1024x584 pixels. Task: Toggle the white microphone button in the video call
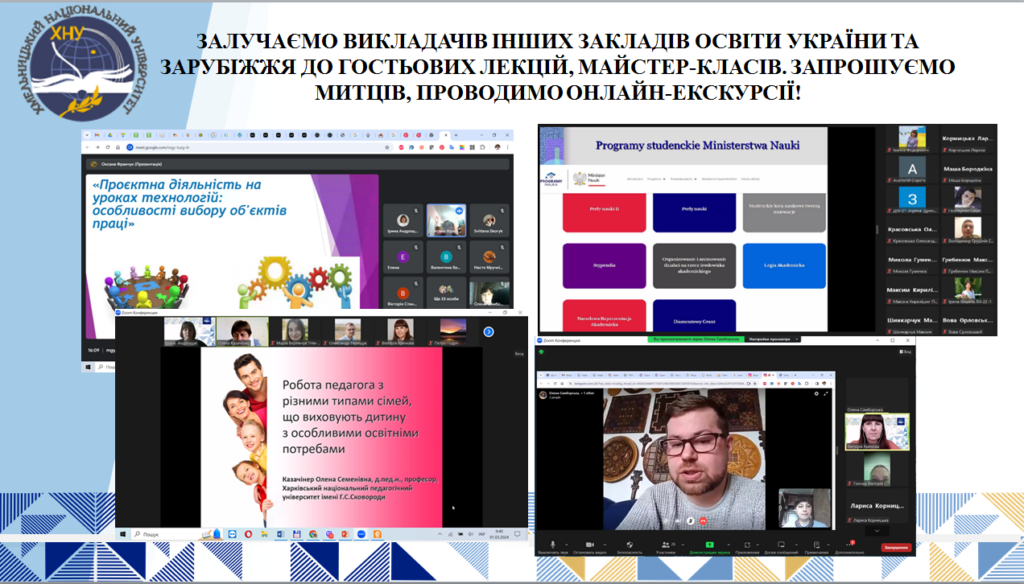pos(690,521)
